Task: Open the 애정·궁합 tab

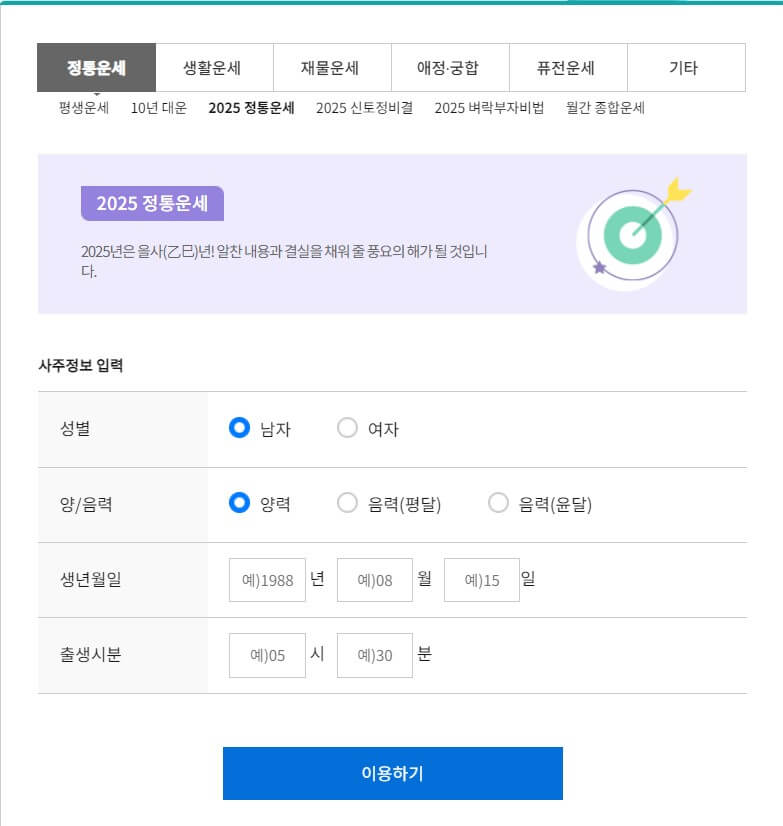Action: 450,67
